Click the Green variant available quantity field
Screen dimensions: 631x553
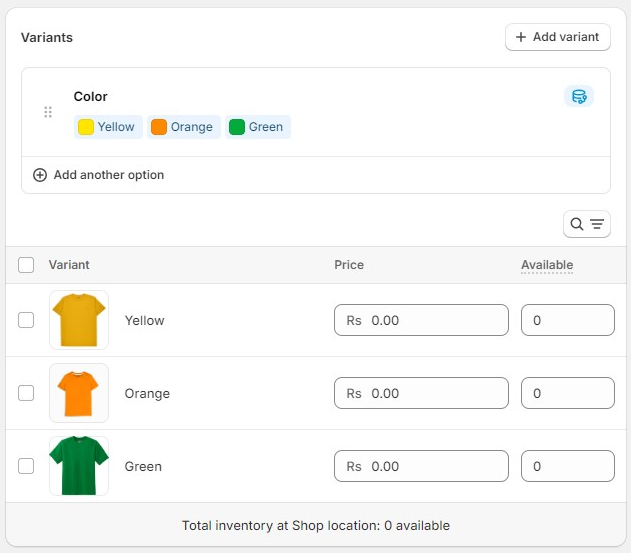pos(568,466)
